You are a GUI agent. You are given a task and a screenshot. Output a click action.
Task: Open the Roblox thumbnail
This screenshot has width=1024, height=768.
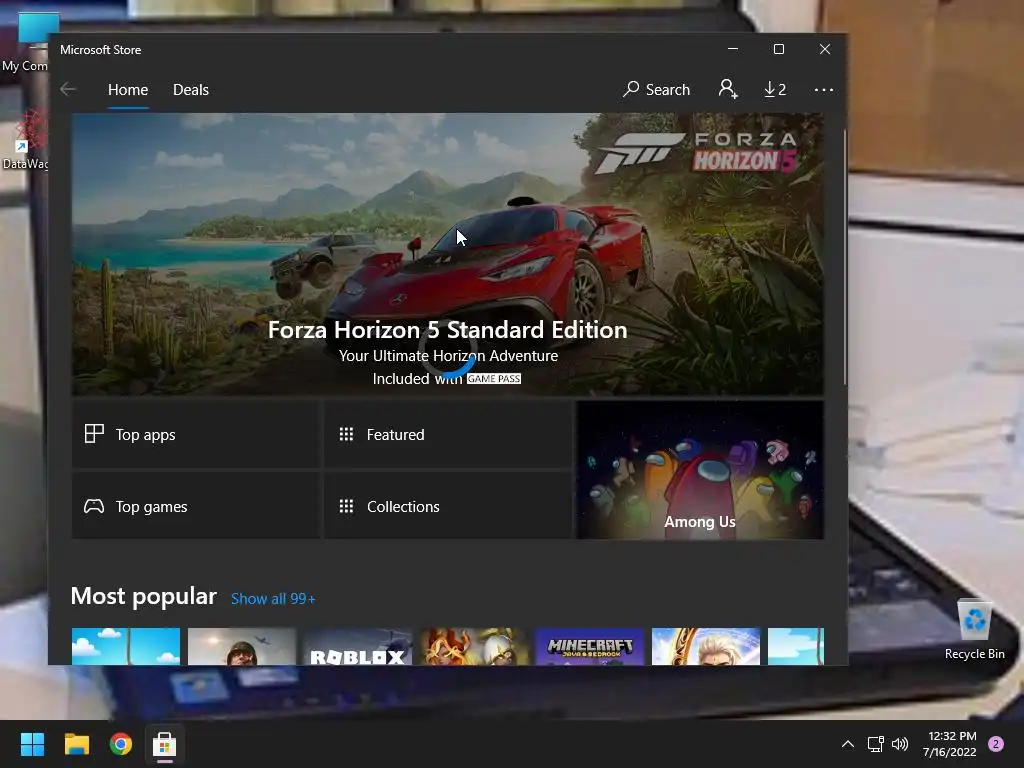pos(358,647)
